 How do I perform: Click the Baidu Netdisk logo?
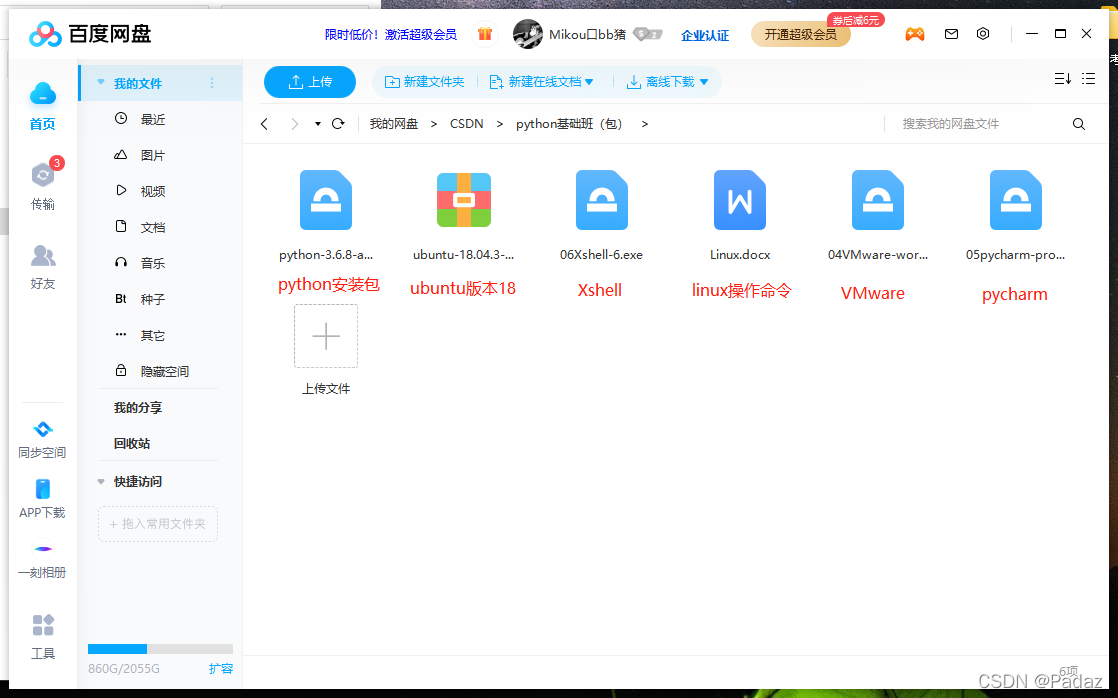point(90,34)
